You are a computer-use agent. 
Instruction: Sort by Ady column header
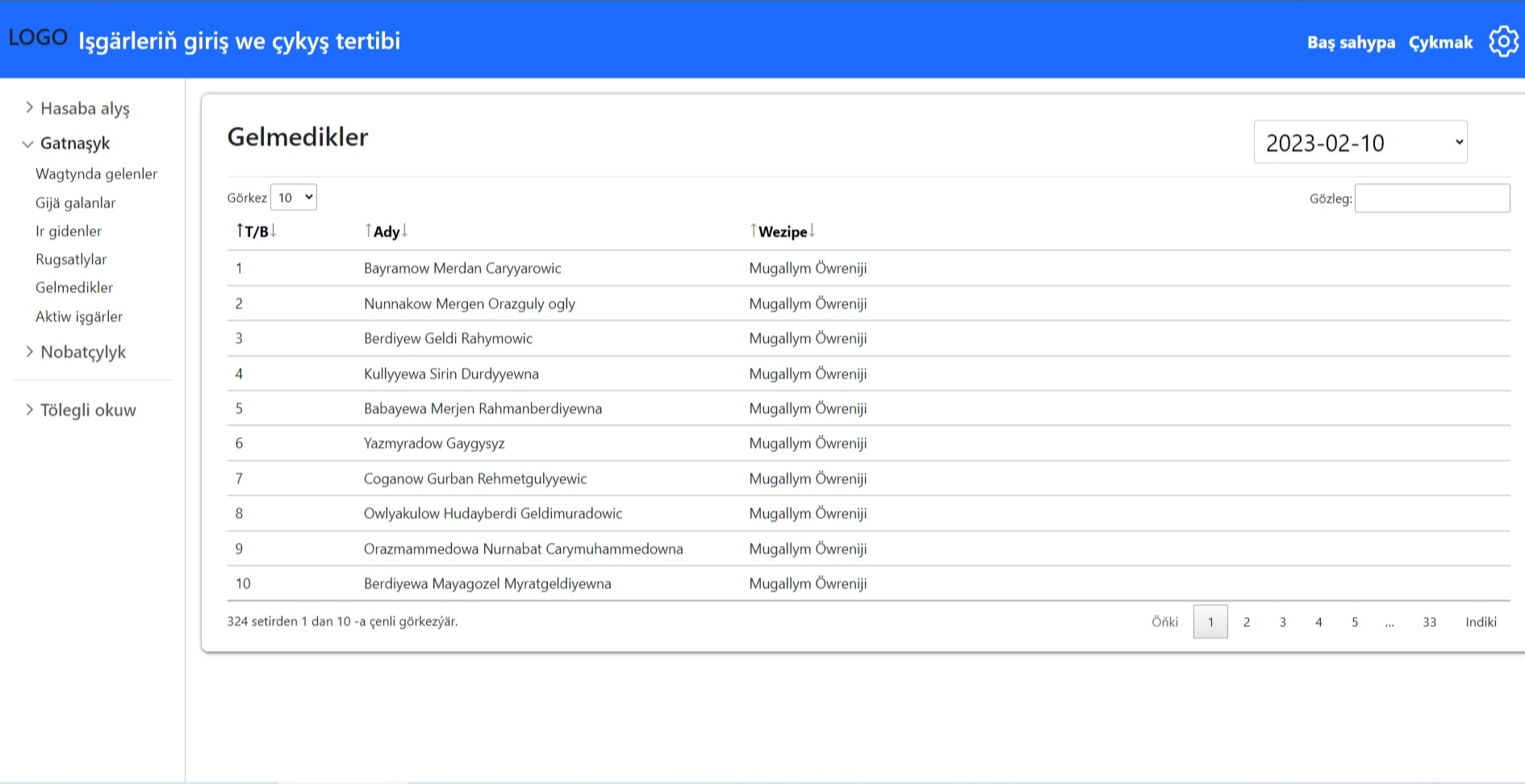click(x=386, y=231)
